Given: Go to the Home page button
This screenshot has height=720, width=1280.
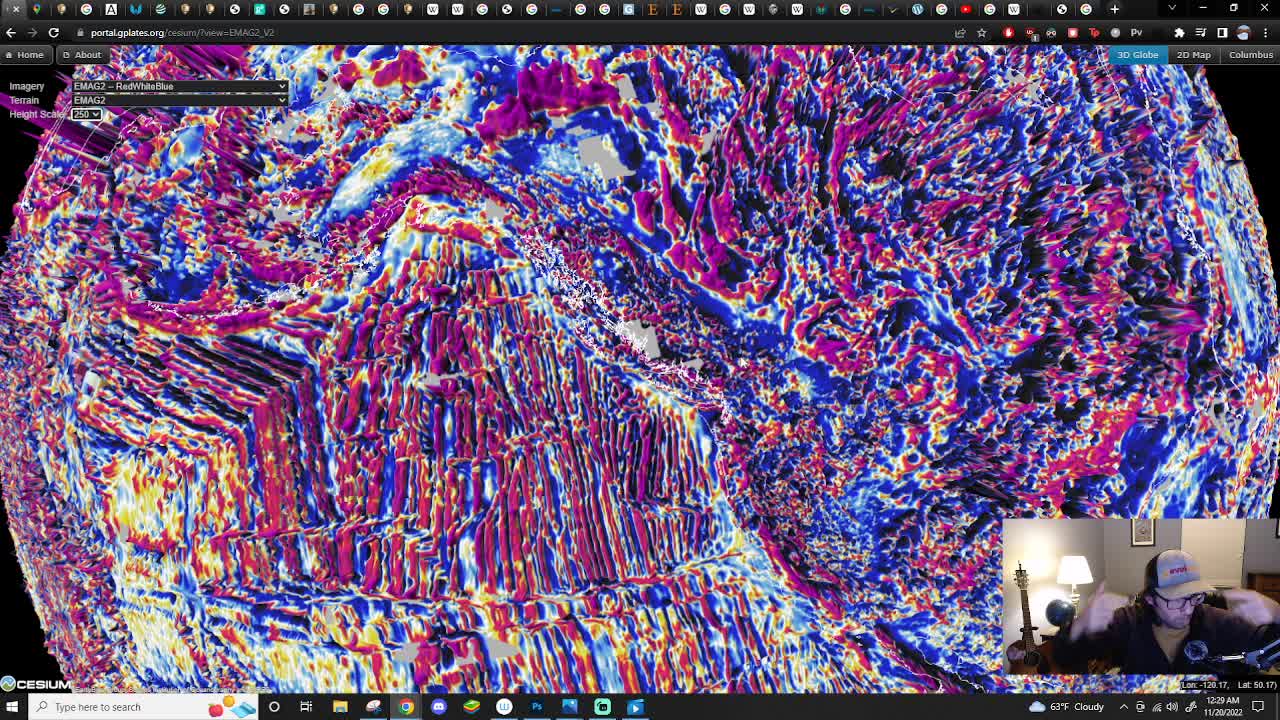Looking at the screenshot, I should 24,55.
